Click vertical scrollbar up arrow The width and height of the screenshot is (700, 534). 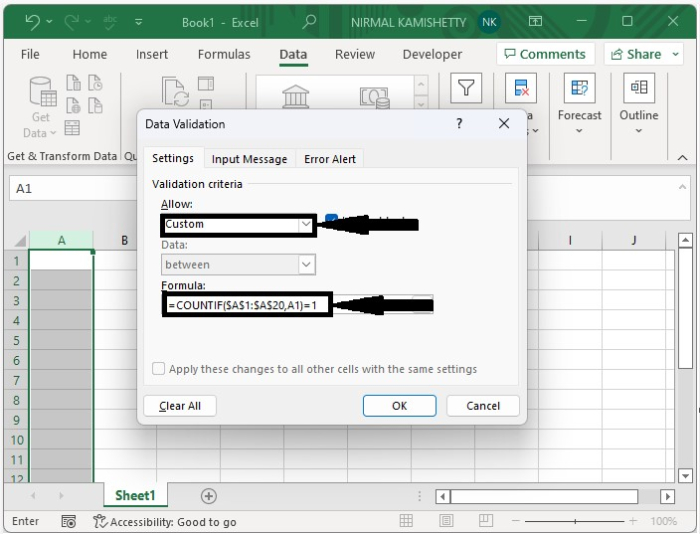pos(685,241)
